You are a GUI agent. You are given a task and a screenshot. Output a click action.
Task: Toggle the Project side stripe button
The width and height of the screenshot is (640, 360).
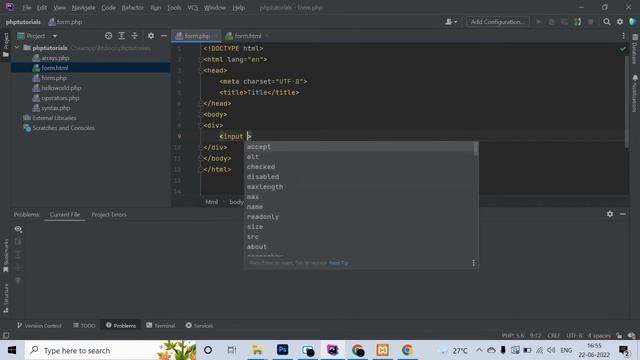tap(5, 45)
